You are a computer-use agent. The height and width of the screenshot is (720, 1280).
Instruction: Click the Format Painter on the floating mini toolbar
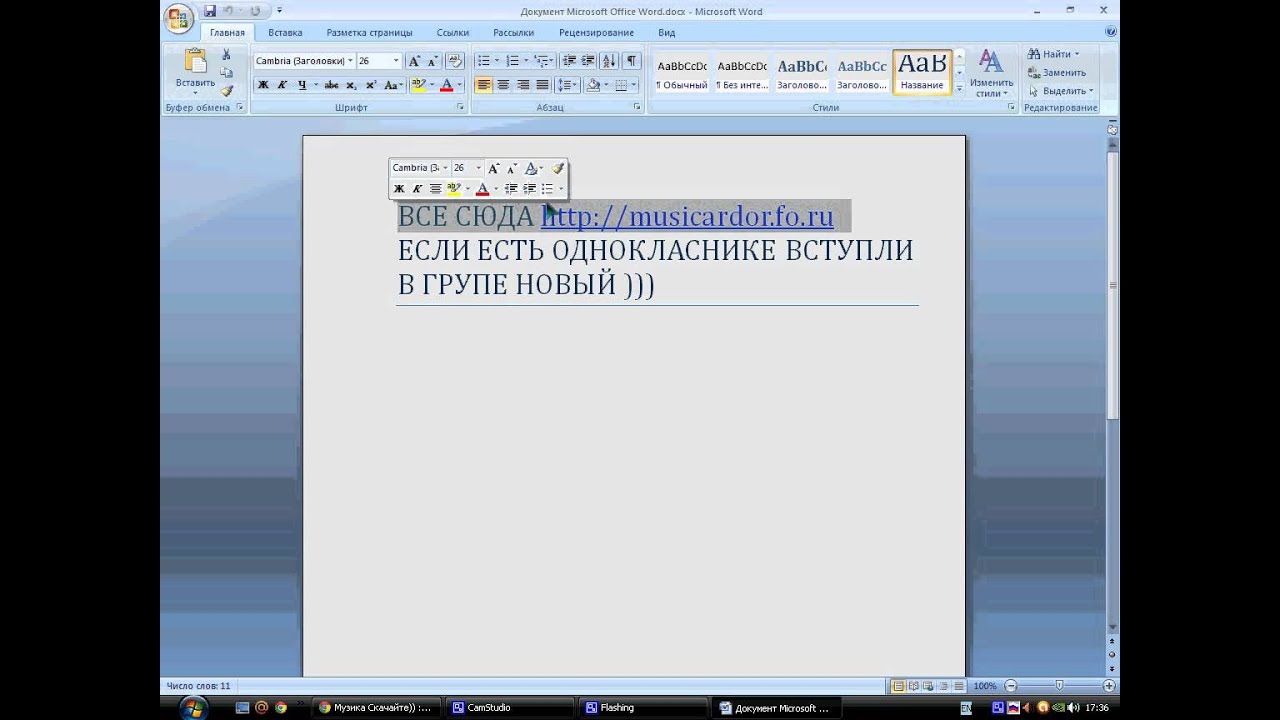(558, 168)
